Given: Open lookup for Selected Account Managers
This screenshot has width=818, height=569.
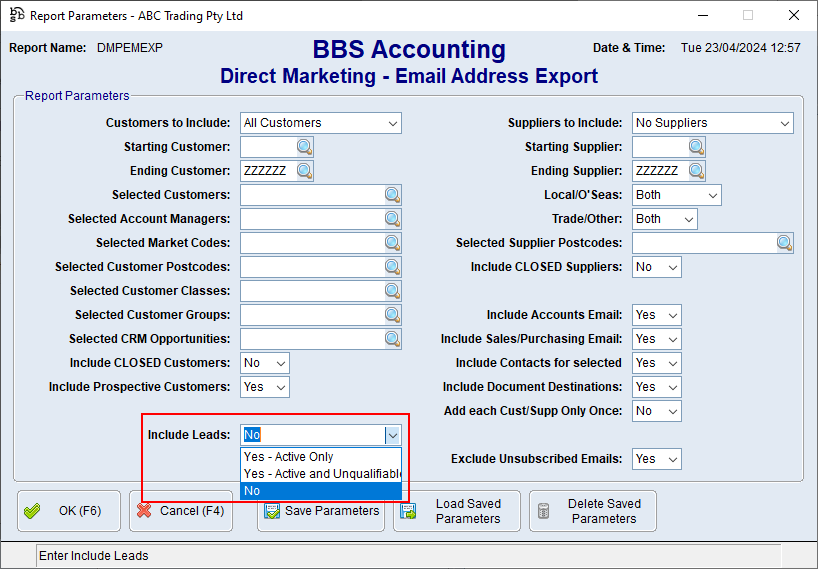Looking at the screenshot, I should [392, 219].
